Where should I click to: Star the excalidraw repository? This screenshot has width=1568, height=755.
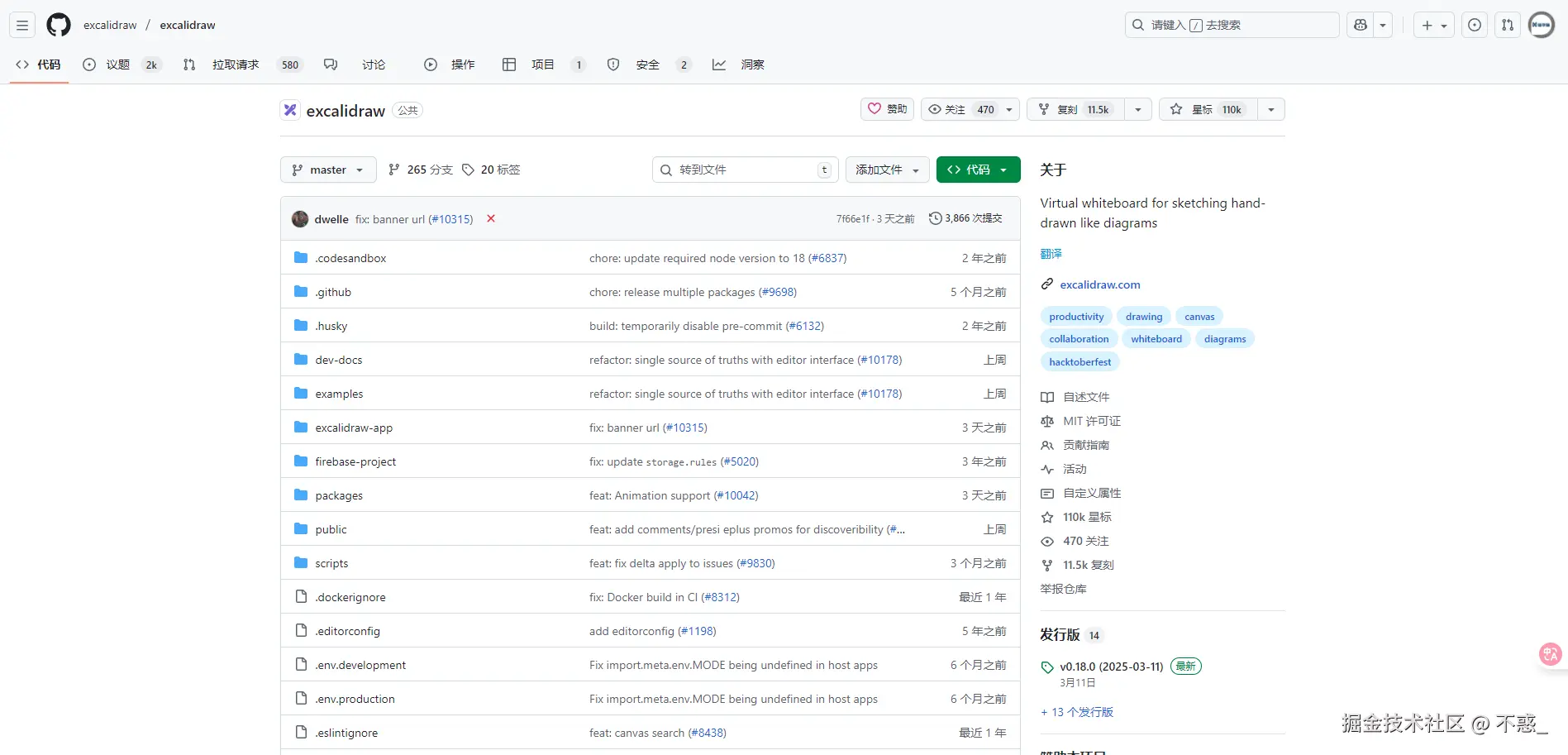point(1208,109)
